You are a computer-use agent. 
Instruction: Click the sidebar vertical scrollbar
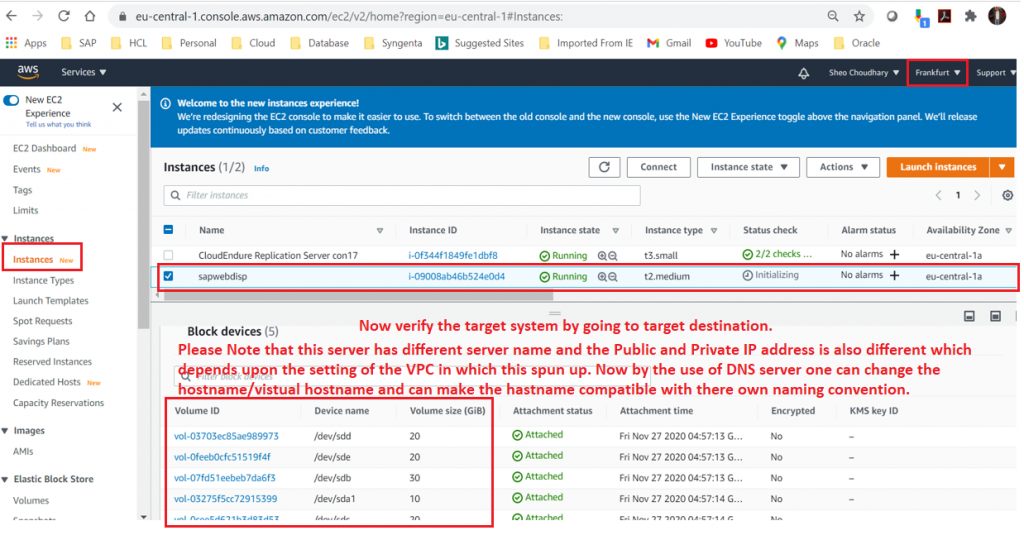pyautogui.click(x=144, y=214)
